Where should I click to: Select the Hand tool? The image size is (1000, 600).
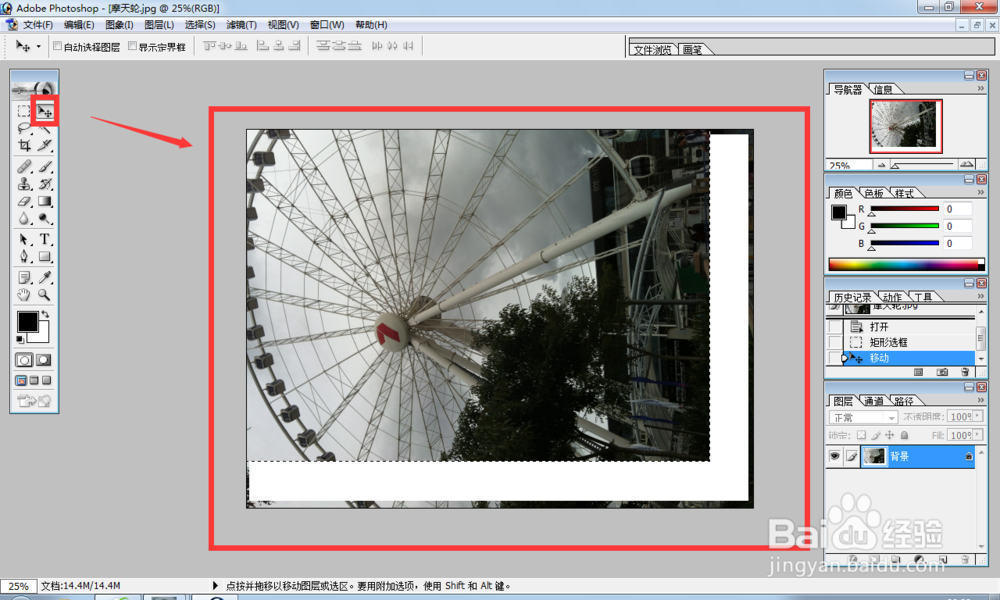[x=25, y=293]
